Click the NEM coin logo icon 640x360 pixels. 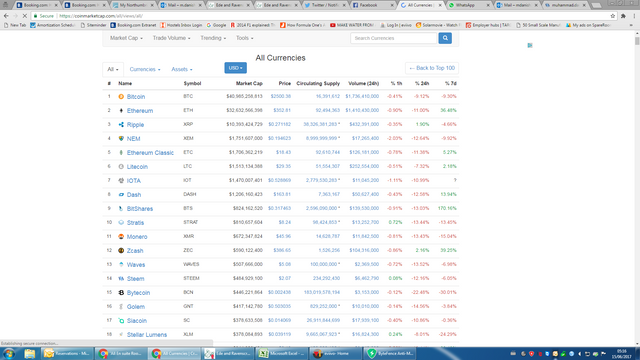(x=121, y=138)
